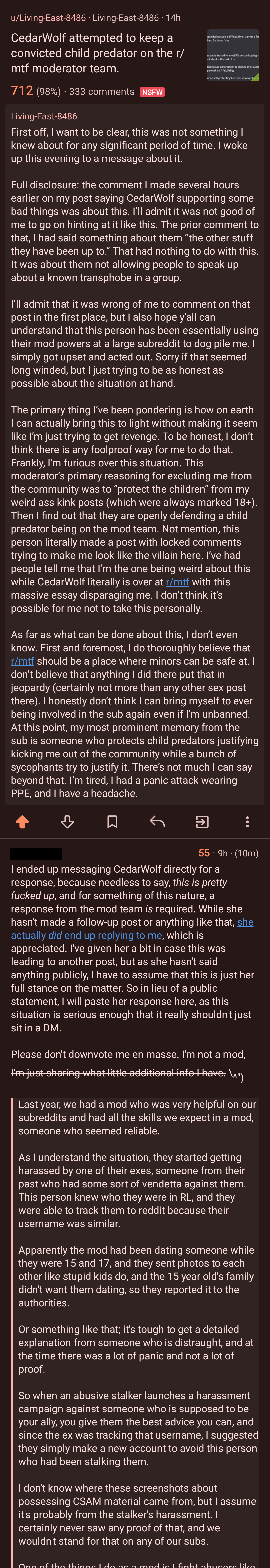
Task: Tap the 333 comments count
Action: [x=101, y=92]
